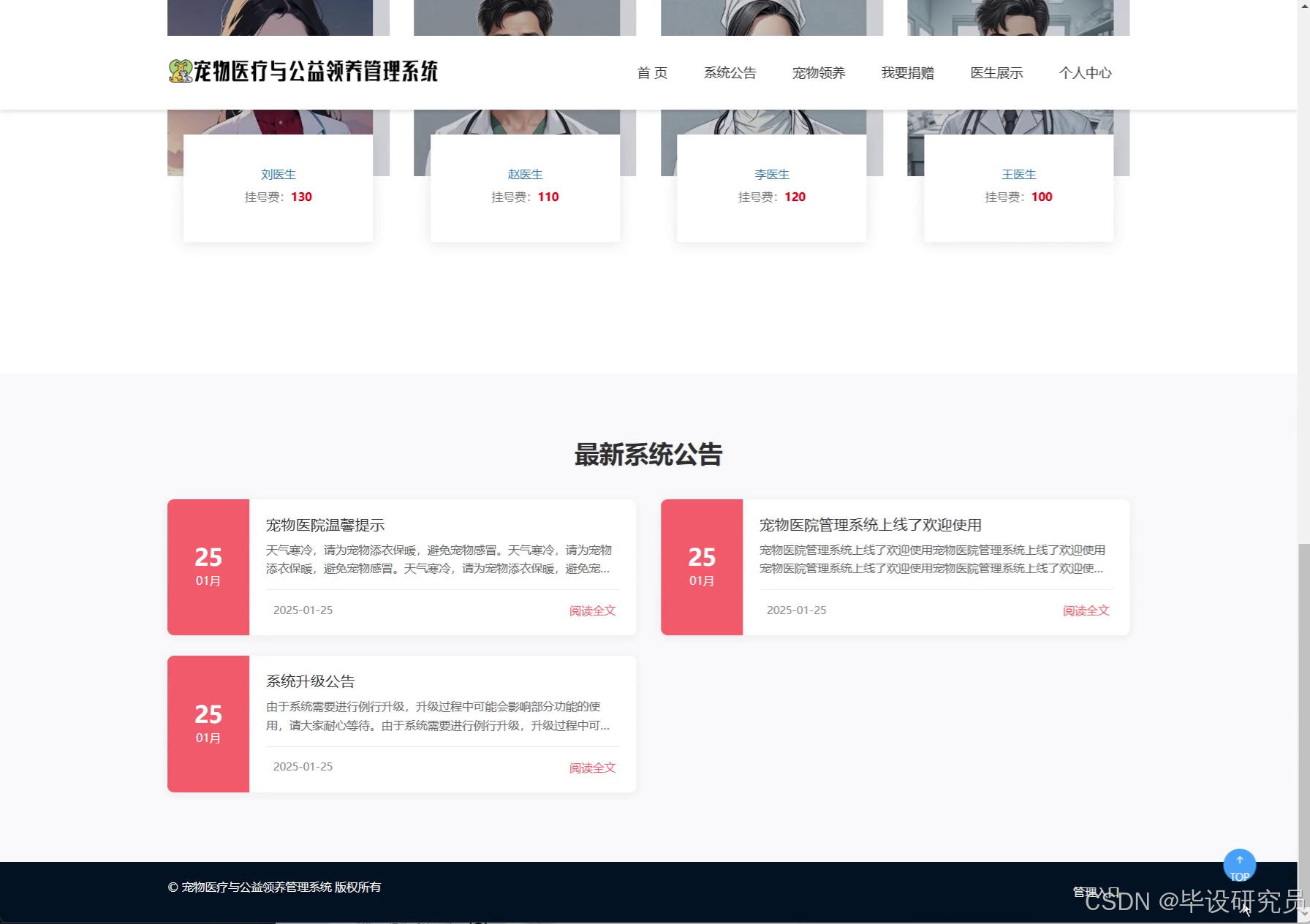Open 李医生 doctor profile link
Screen dimensions: 1310x924
(772, 174)
